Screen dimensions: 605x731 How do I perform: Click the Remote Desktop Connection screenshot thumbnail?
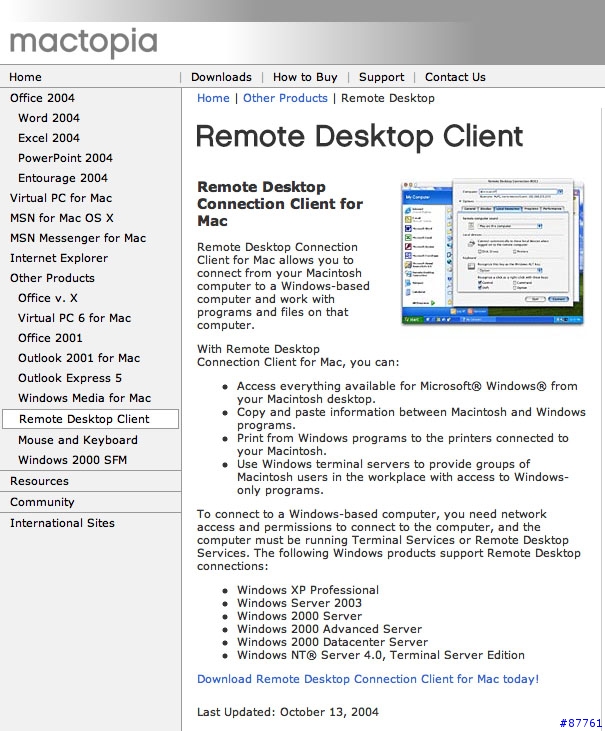pyautogui.click(x=492, y=252)
